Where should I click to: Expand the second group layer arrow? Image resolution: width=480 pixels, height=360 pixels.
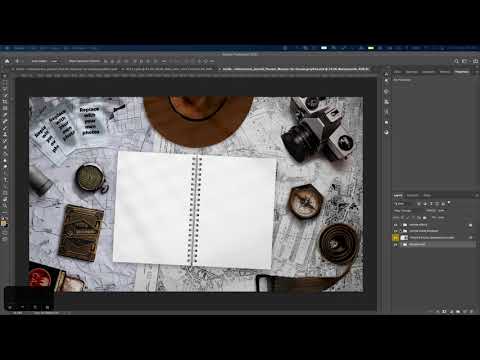(x=400, y=231)
